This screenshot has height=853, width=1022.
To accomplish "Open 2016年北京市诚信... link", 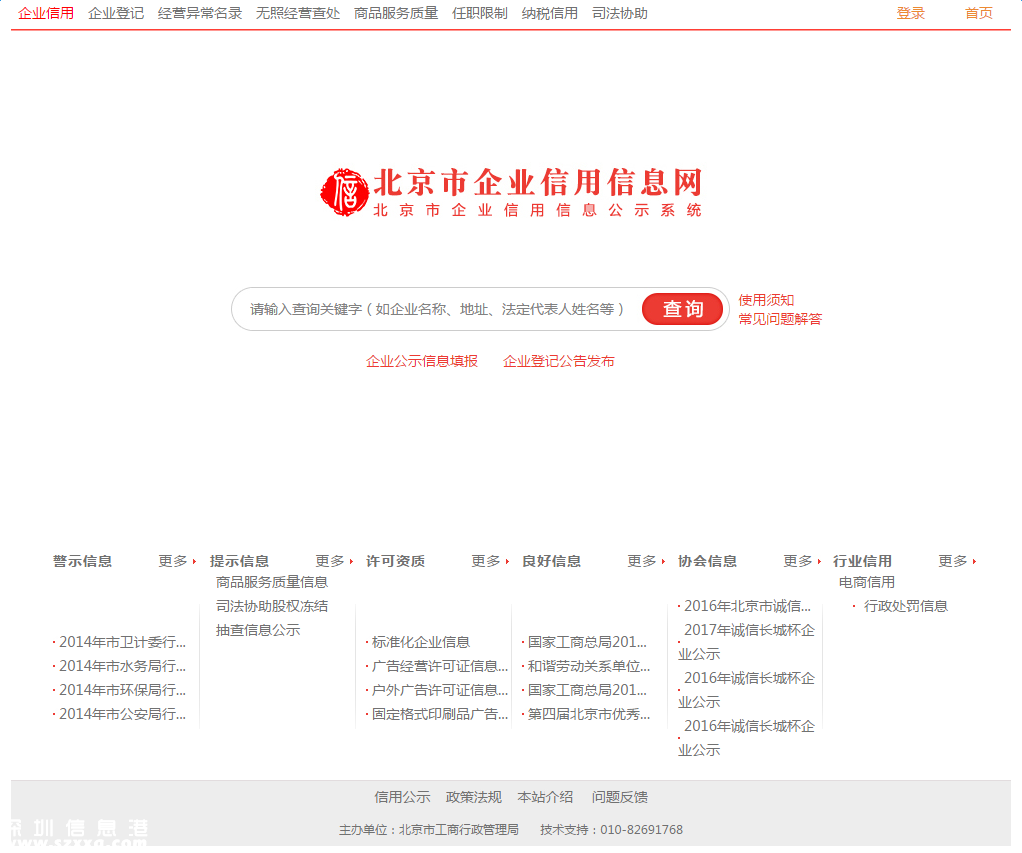I will [748, 606].
